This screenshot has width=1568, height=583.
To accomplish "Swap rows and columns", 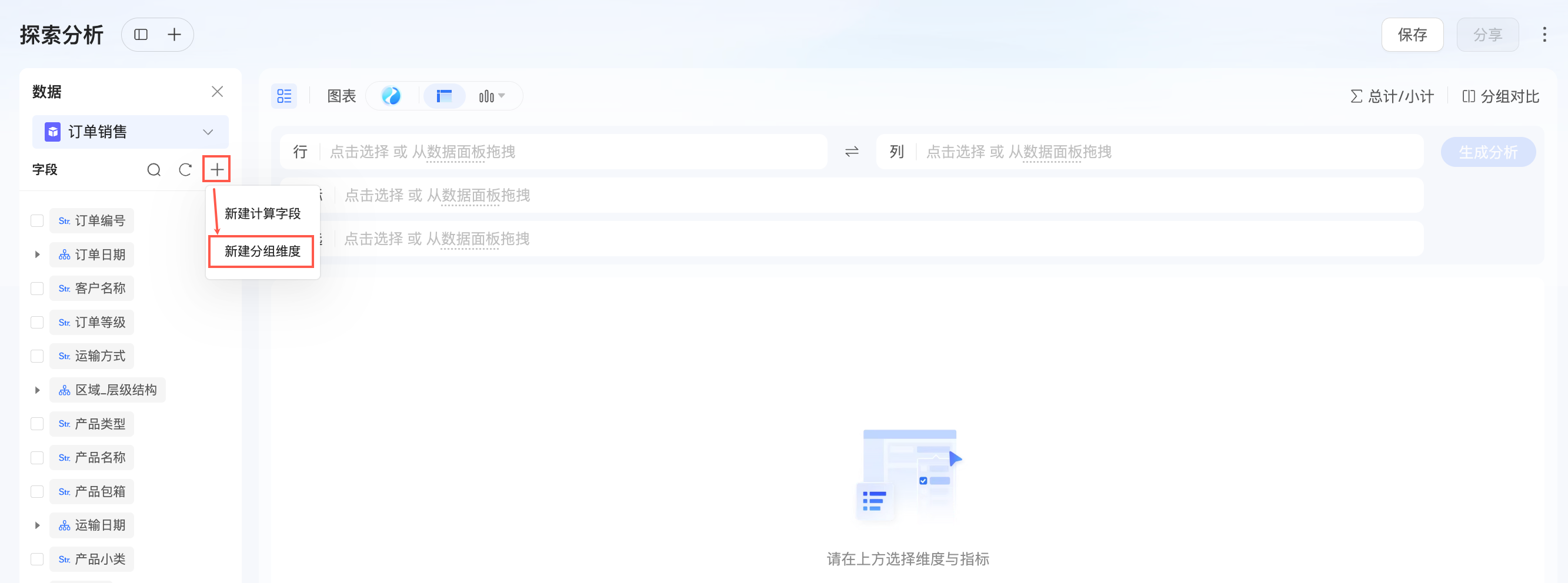I will [852, 152].
